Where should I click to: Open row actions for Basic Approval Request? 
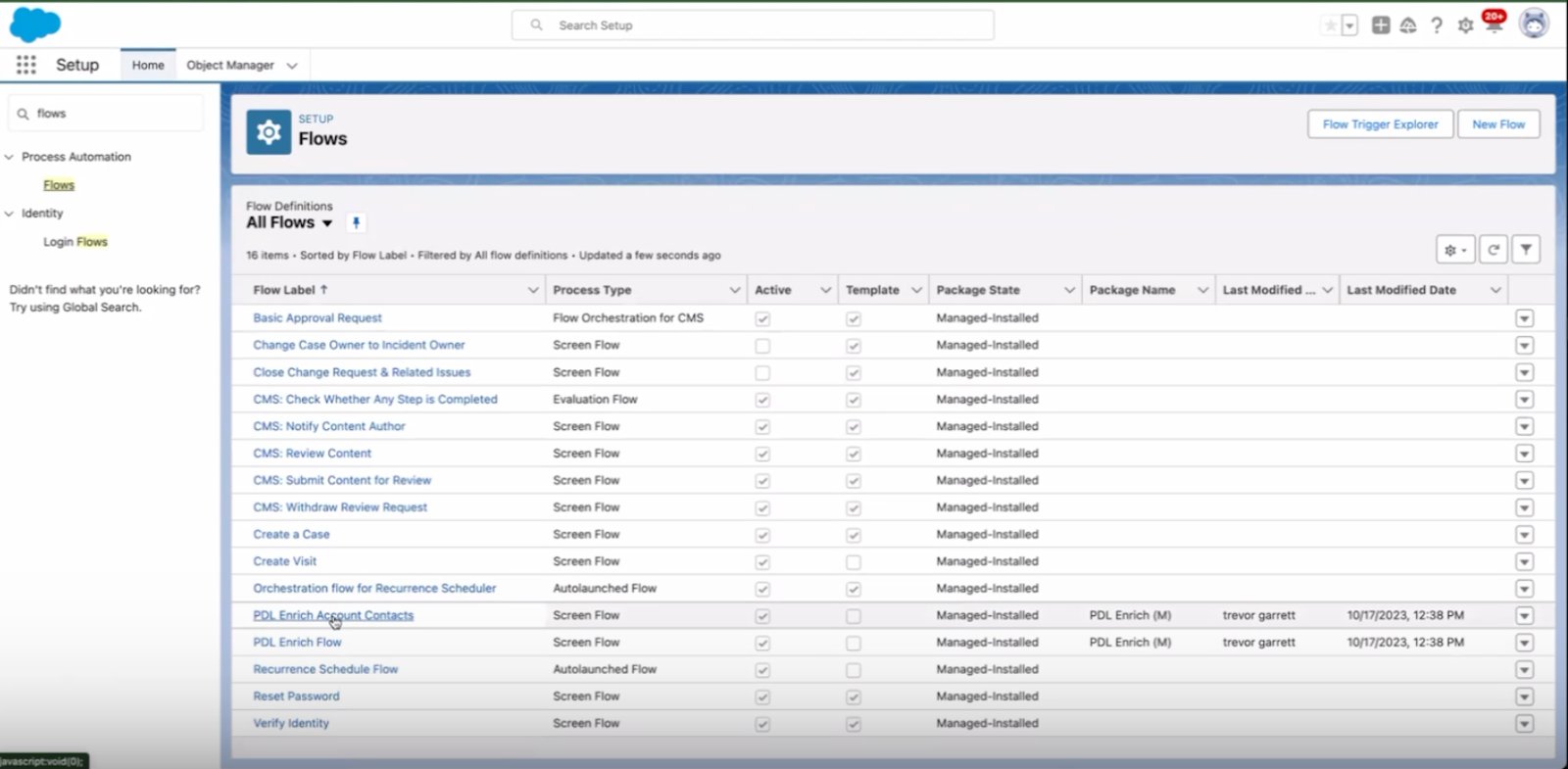click(x=1524, y=318)
